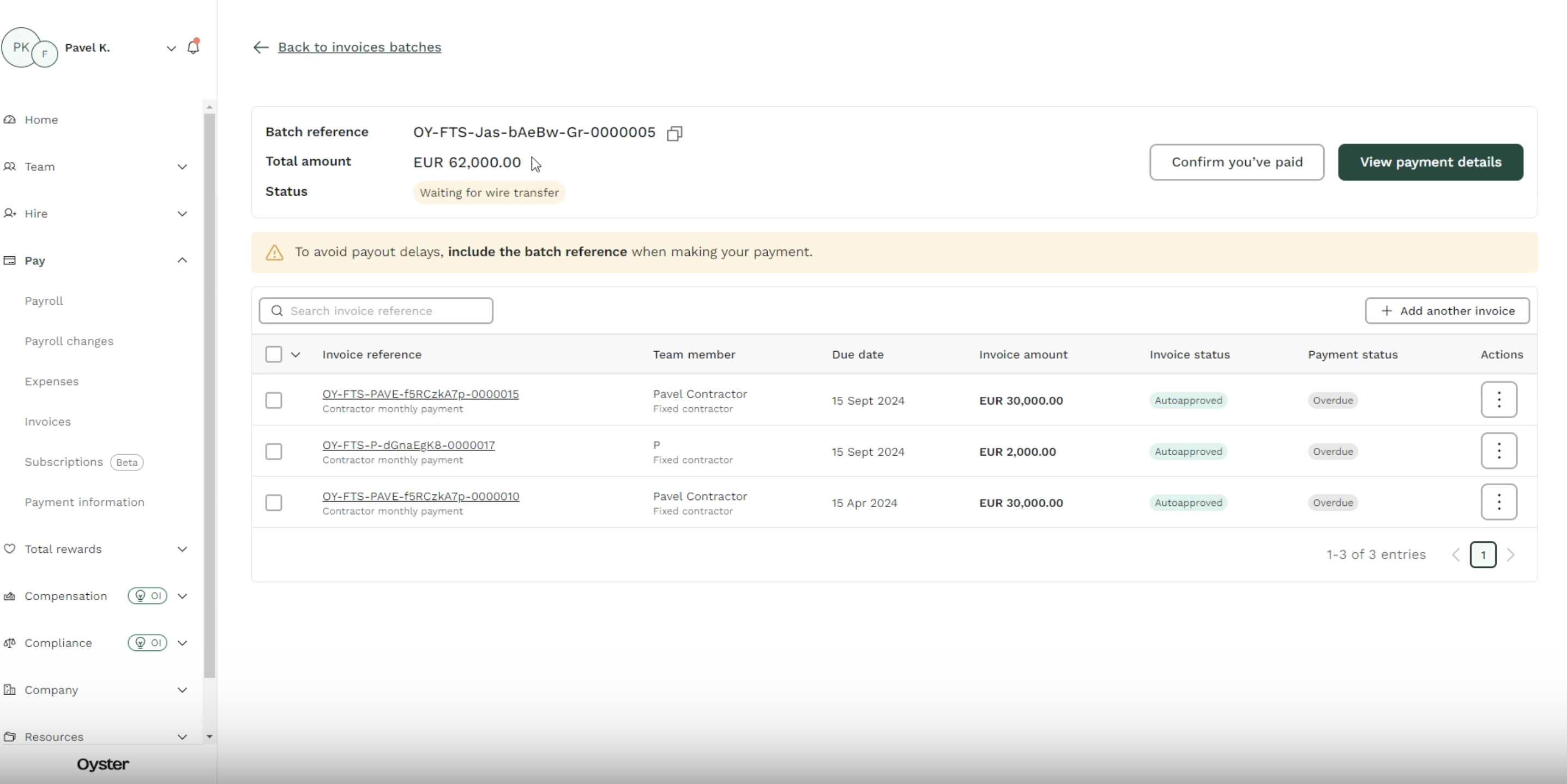Select the Team icon in the sidebar

tap(10, 166)
